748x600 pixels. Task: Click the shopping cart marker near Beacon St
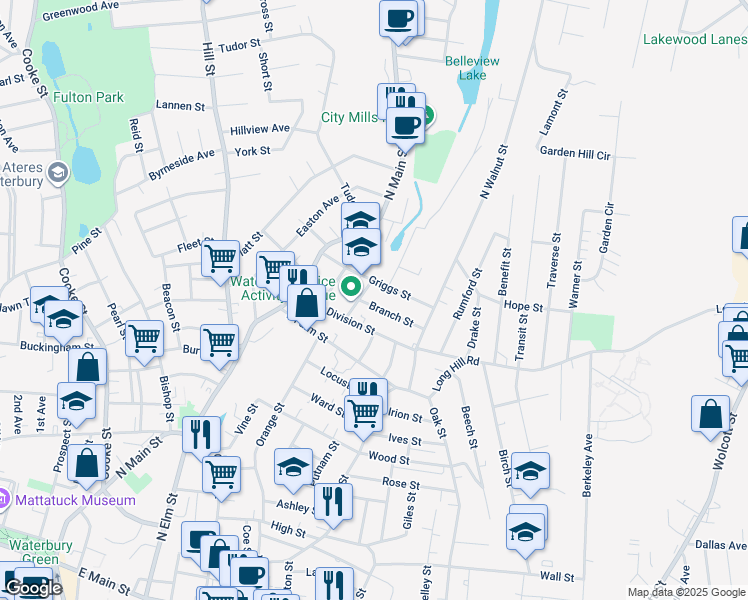[x=219, y=343]
